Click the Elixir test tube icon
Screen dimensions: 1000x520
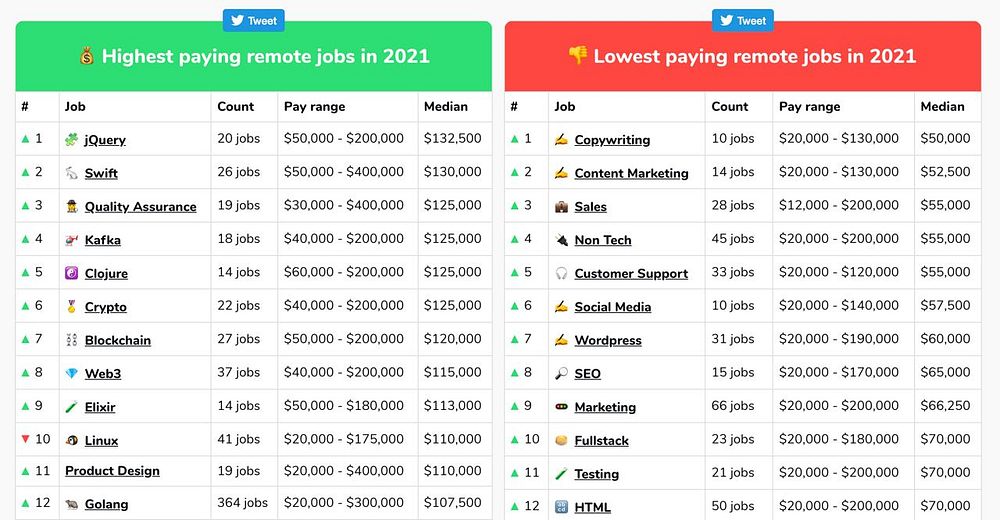point(72,407)
